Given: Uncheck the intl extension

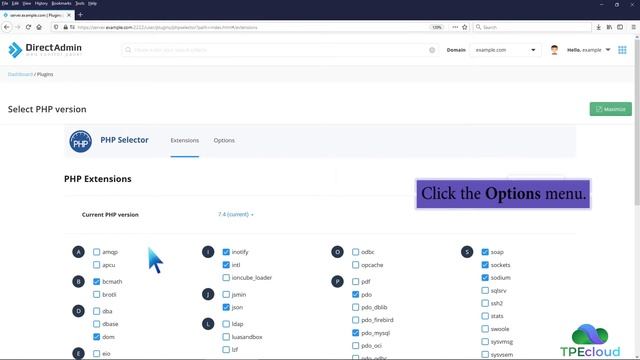Looking at the screenshot, I should tap(226, 265).
